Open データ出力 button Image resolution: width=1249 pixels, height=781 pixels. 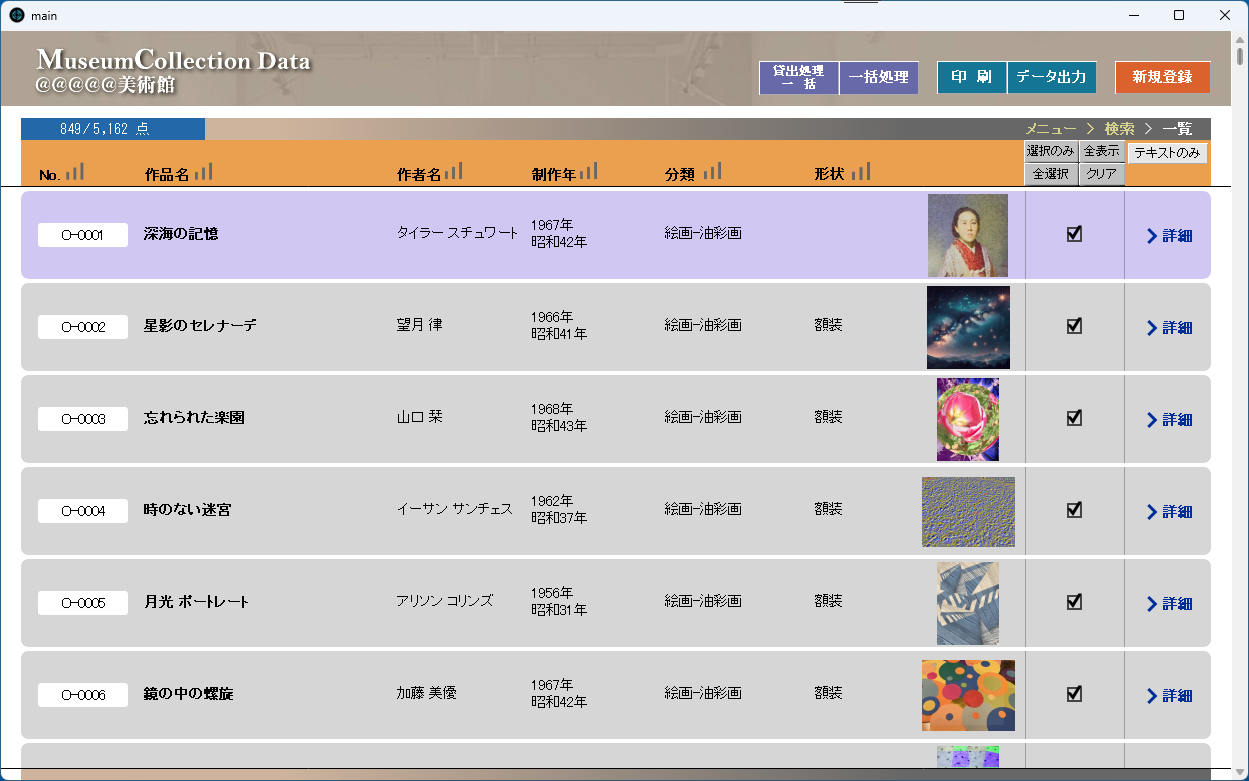[1051, 77]
